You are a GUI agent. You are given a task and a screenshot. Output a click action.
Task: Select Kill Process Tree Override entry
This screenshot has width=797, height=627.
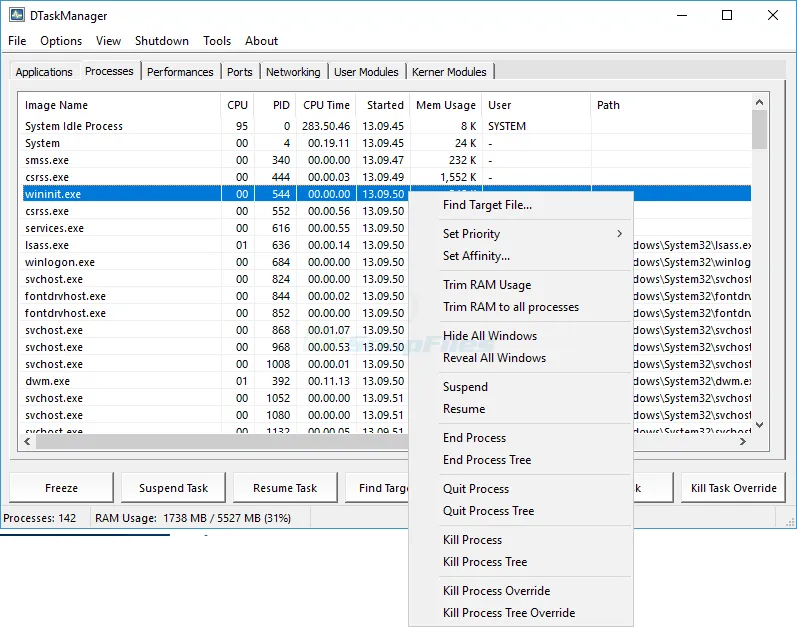[x=521, y=613]
